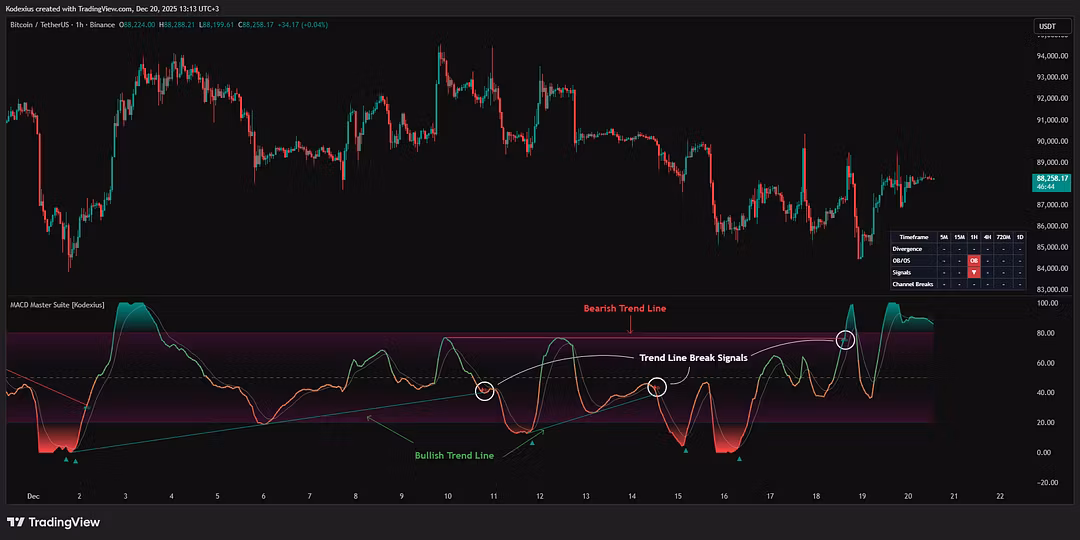
Task: Click the Bearish Trend Line label
Action: (x=625, y=309)
